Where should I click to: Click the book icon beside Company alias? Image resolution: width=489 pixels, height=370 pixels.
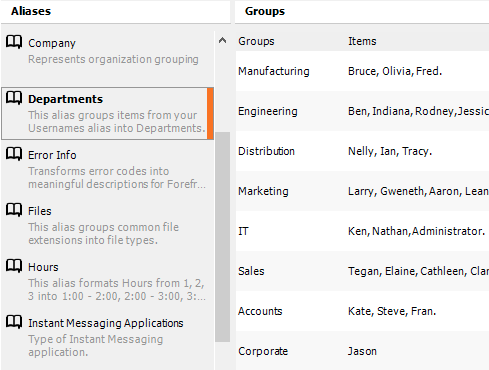point(14,42)
